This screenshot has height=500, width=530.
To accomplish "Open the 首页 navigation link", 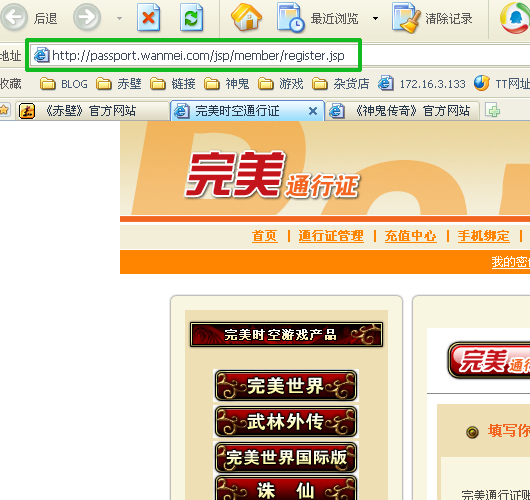I will (x=265, y=236).
